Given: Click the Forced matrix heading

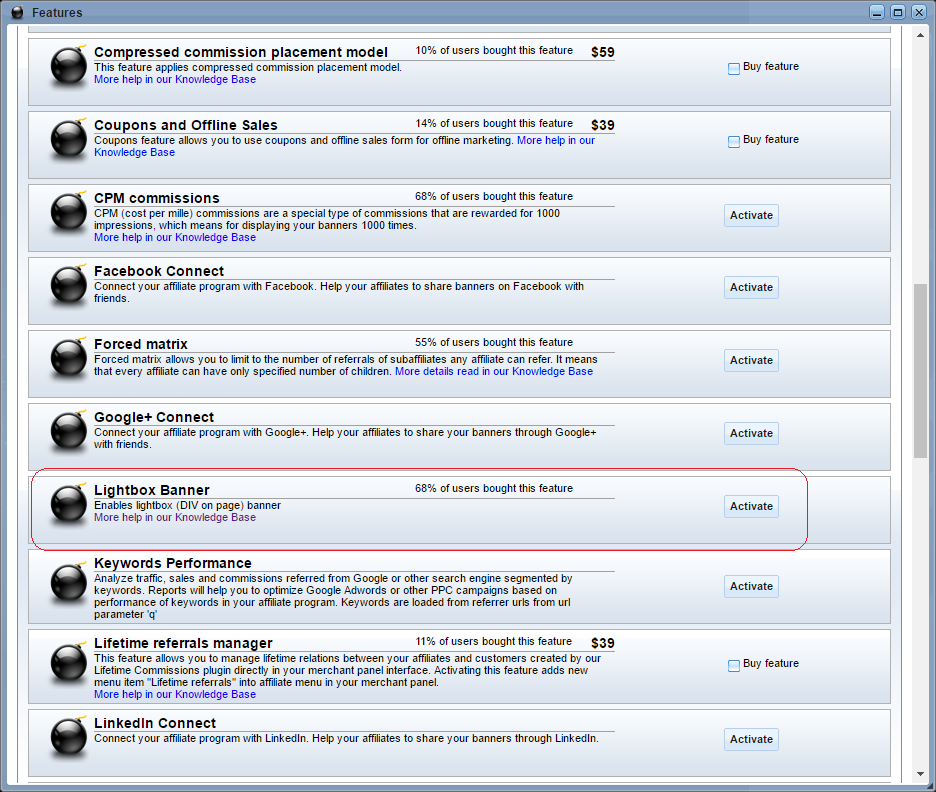Looking at the screenshot, I should (141, 344).
